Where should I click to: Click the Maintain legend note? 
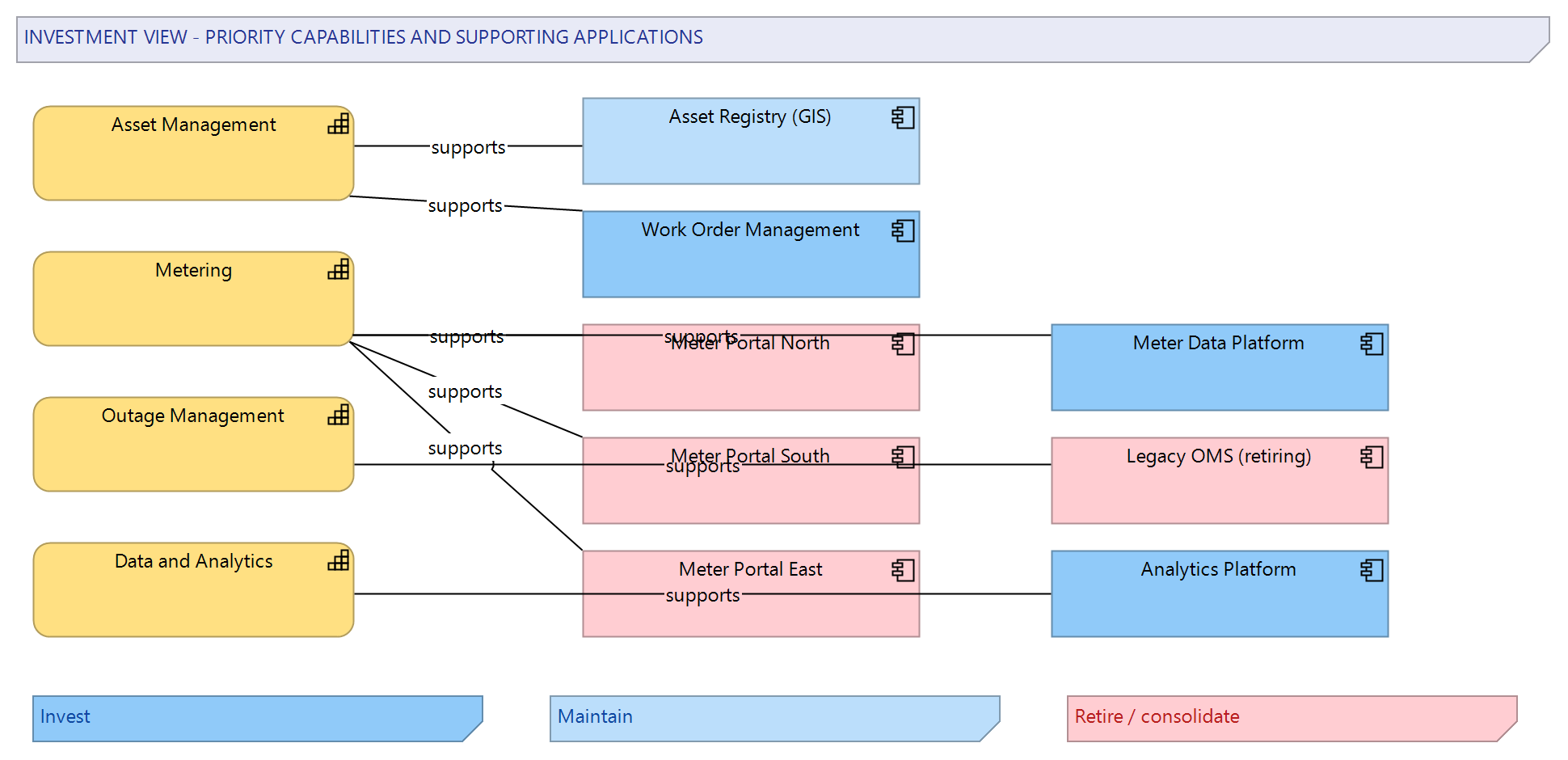(x=775, y=719)
